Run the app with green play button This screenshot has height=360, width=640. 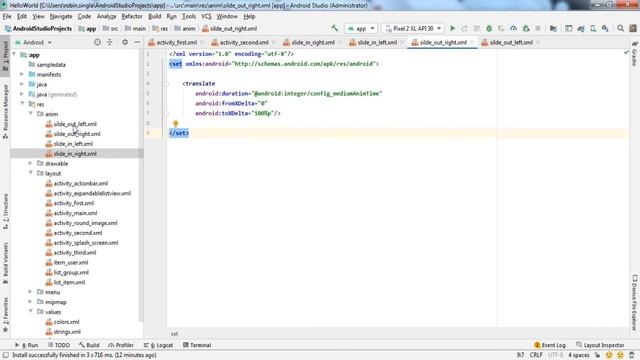click(452, 29)
